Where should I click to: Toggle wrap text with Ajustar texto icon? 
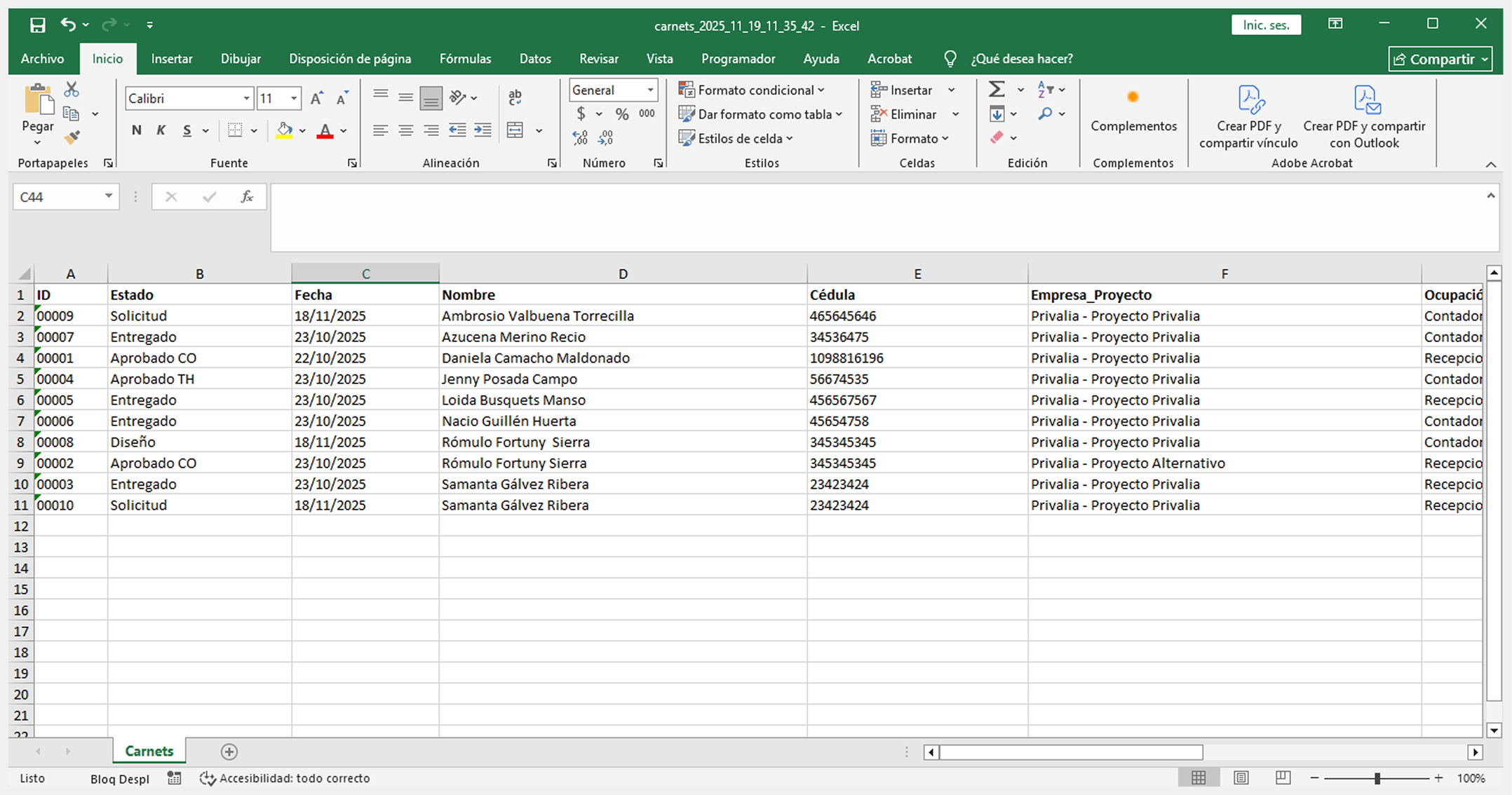point(515,97)
